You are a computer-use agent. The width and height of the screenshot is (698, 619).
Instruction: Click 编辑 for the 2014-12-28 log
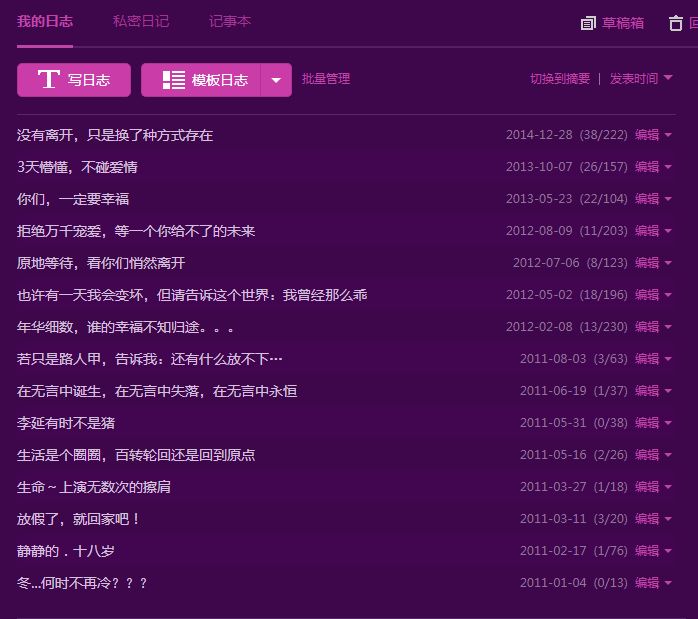pos(647,135)
